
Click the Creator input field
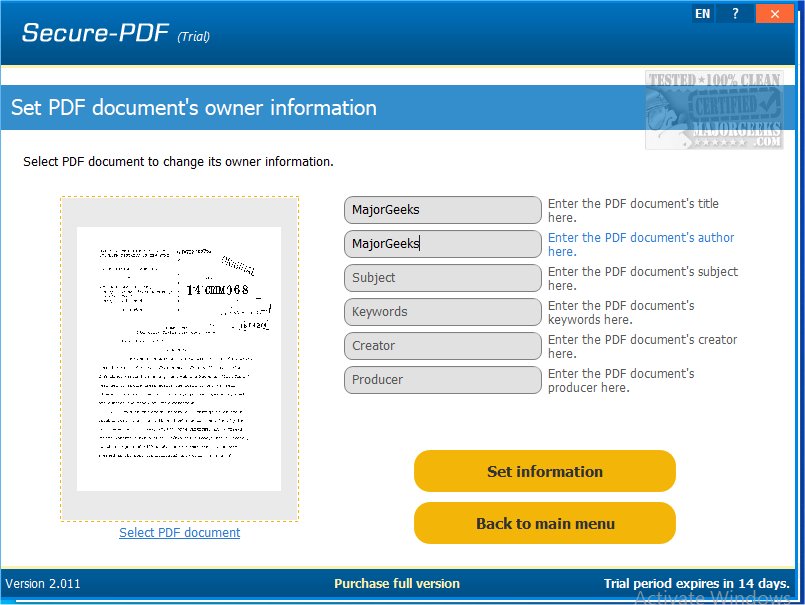tap(443, 346)
